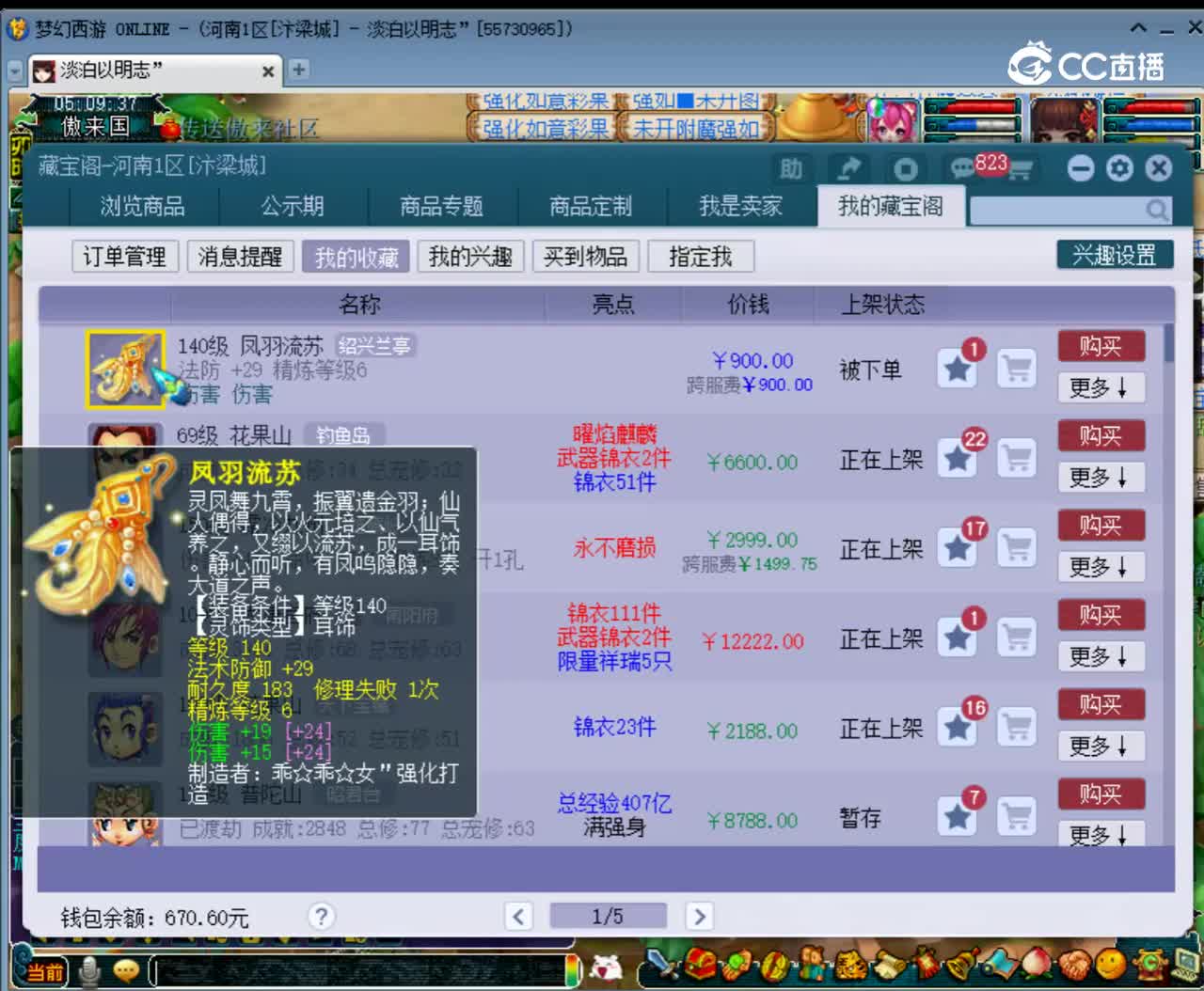Open 我的兴趣 sub-tab
This screenshot has width=1204, height=991.
click(470, 257)
